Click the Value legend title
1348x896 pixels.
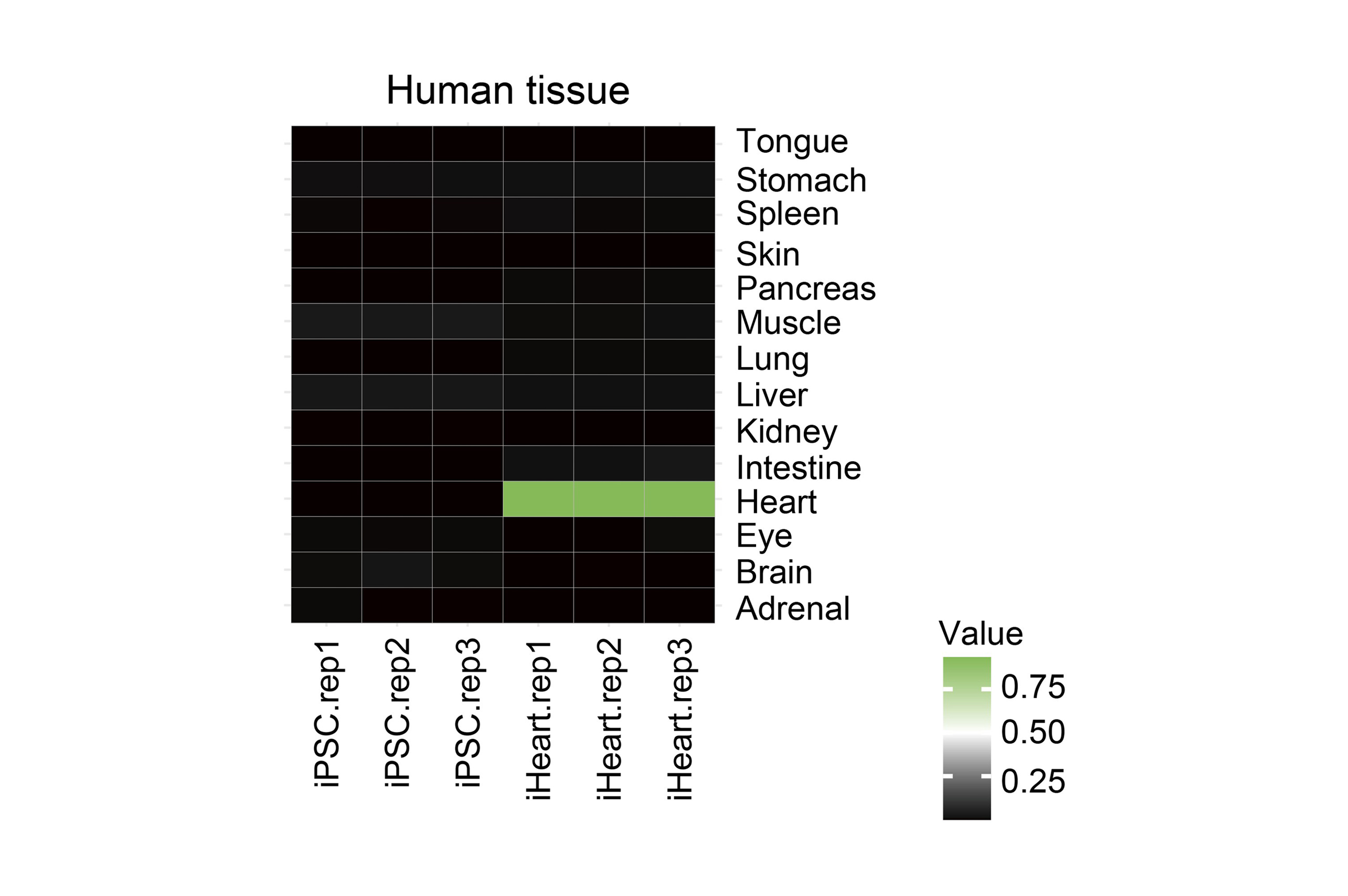point(981,633)
